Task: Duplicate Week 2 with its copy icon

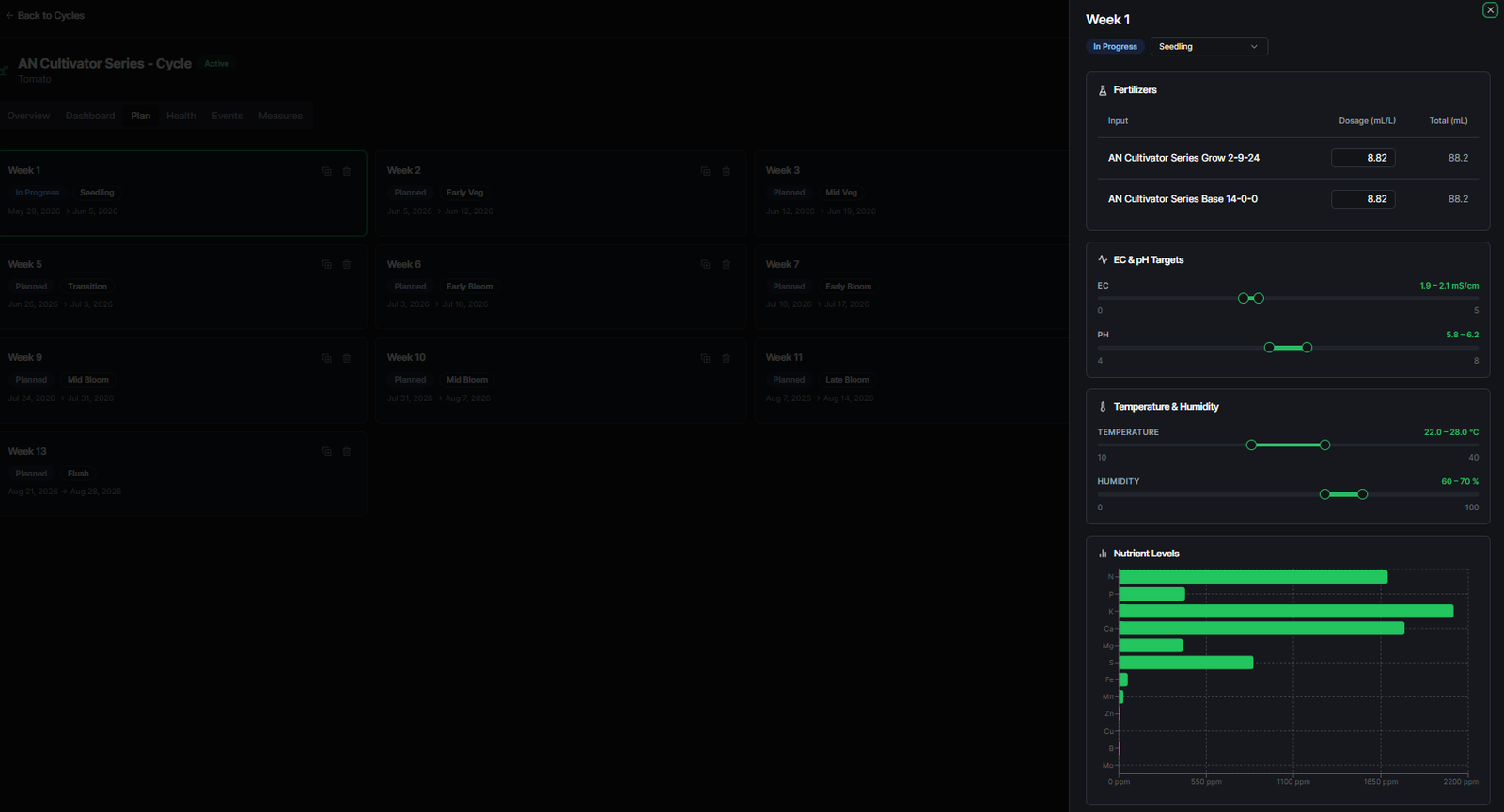Action: click(x=706, y=171)
